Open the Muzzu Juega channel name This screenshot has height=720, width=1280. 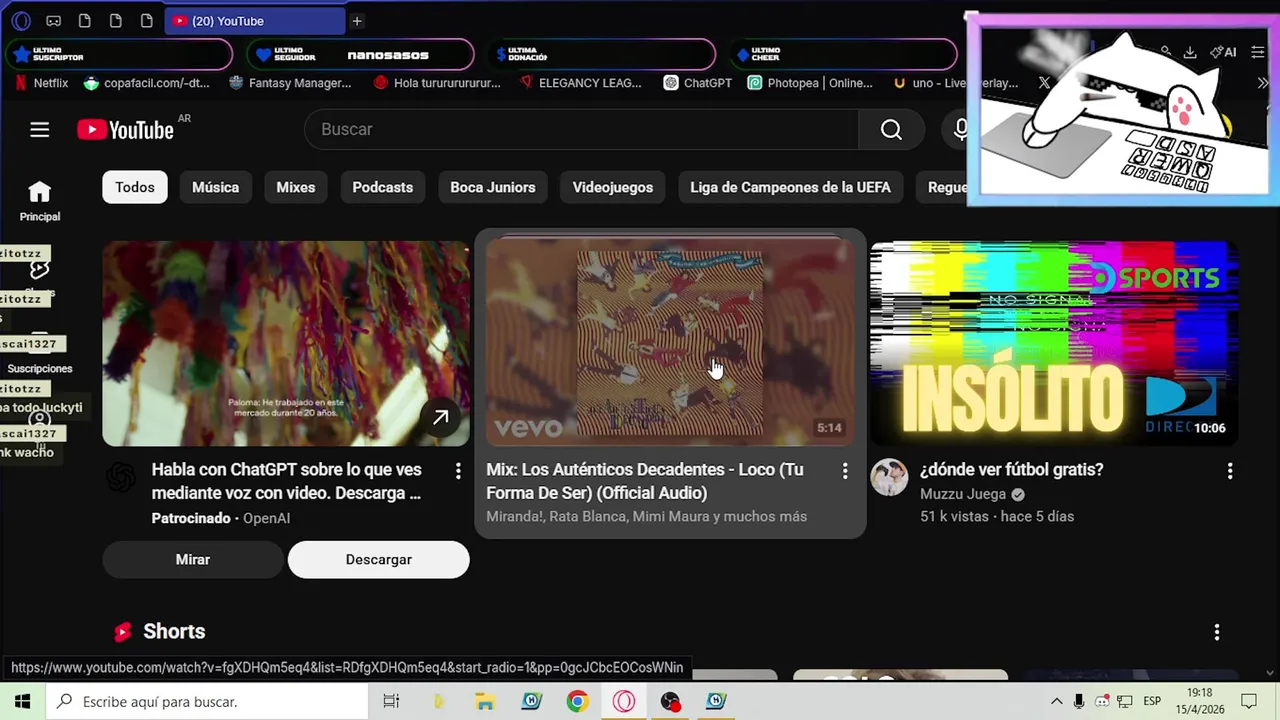coord(963,494)
